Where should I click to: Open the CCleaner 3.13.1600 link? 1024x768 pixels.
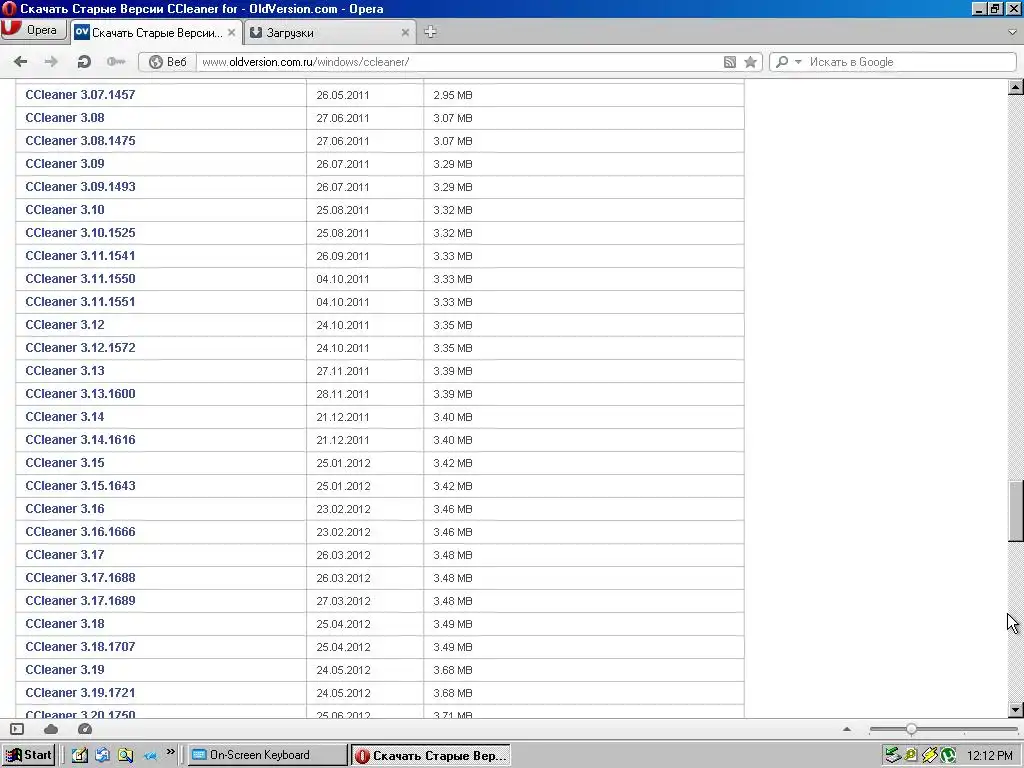[x=80, y=394]
